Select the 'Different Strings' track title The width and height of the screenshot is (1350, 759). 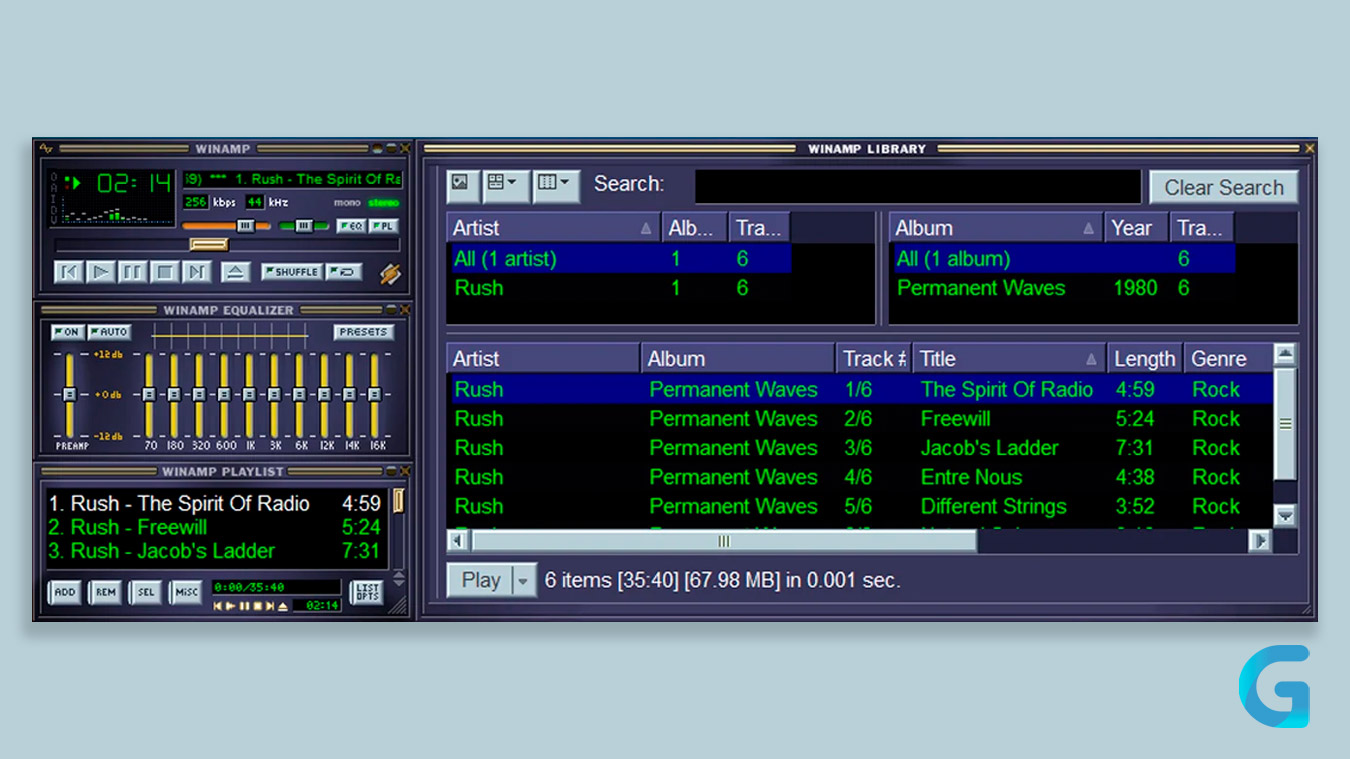point(993,506)
